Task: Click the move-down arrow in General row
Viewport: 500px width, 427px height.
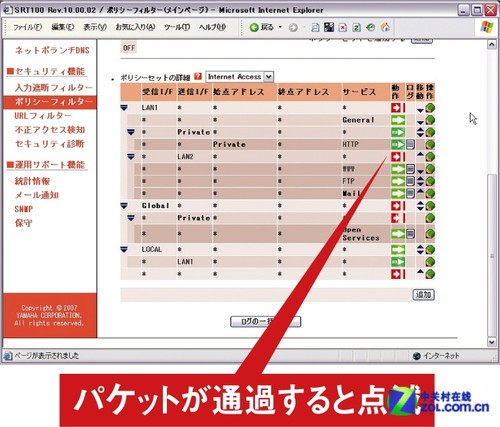Action: (420, 122)
